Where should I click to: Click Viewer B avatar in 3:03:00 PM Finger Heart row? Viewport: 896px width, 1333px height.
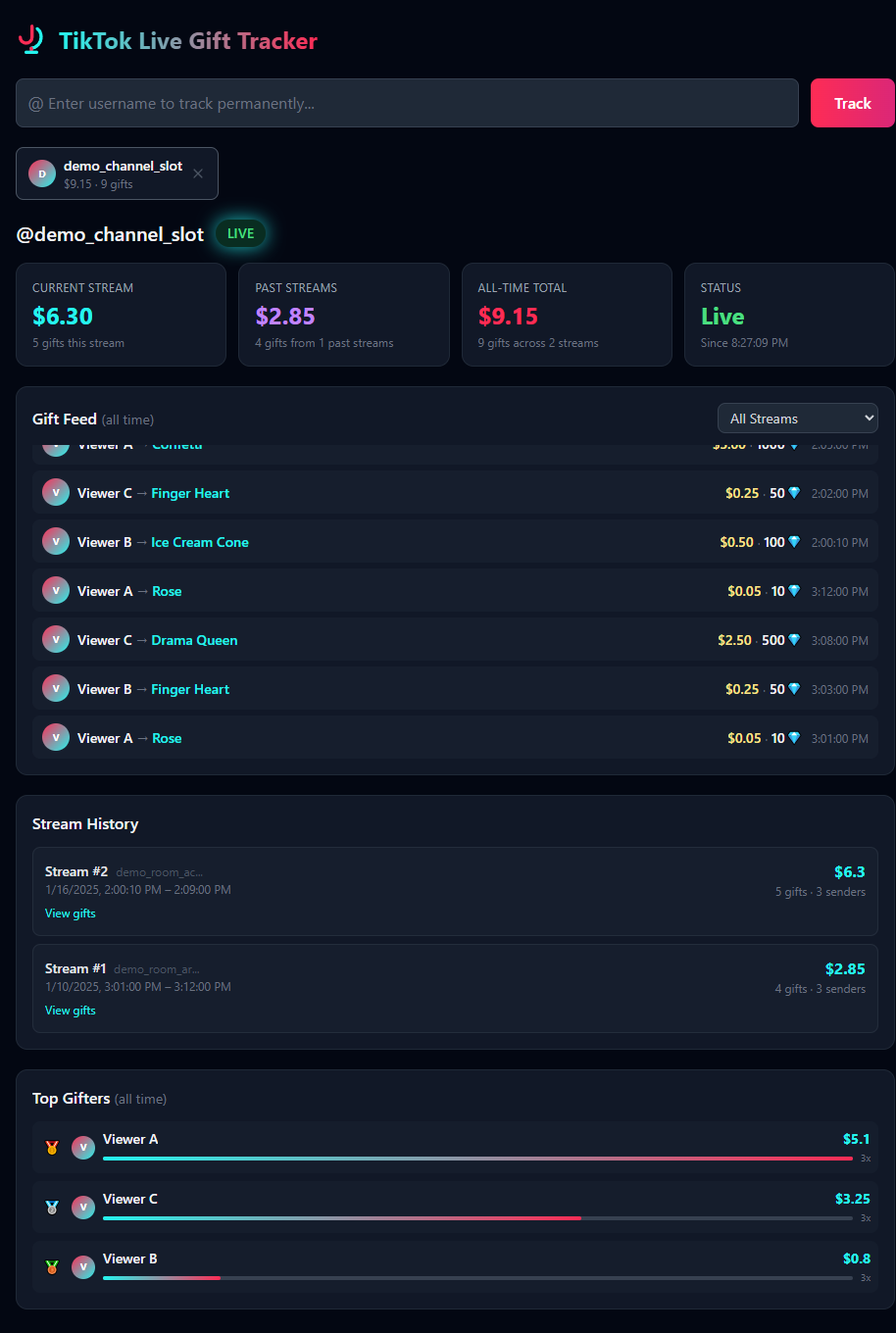[56, 688]
